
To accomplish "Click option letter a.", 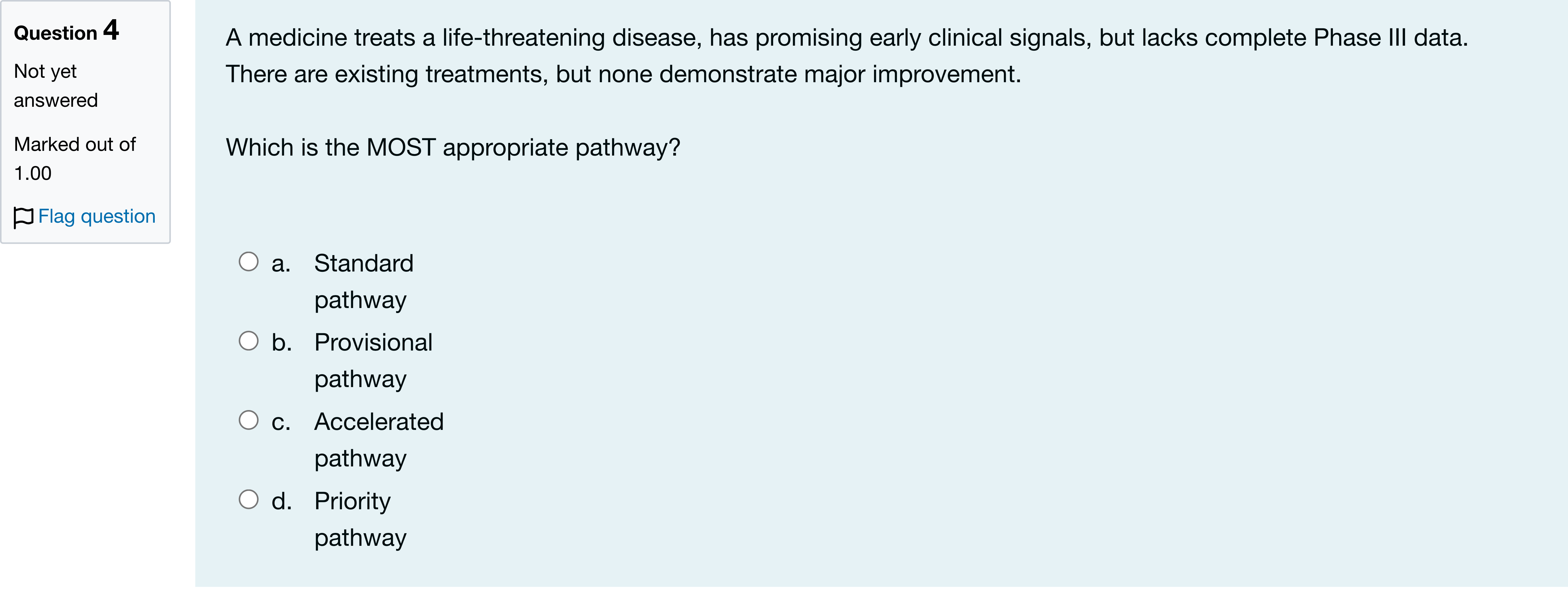I will pyautogui.click(x=281, y=264).
